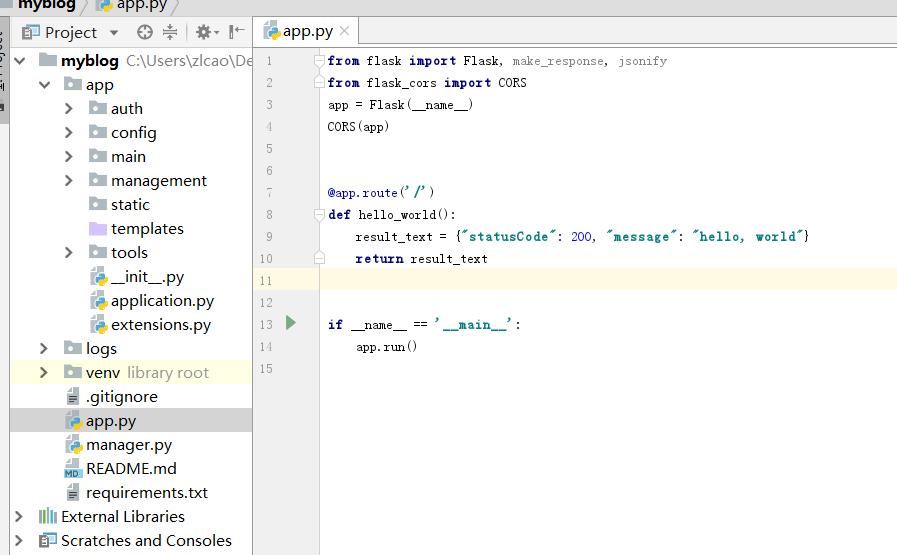Run script via green gutter arrow

(x=291, y=323)
